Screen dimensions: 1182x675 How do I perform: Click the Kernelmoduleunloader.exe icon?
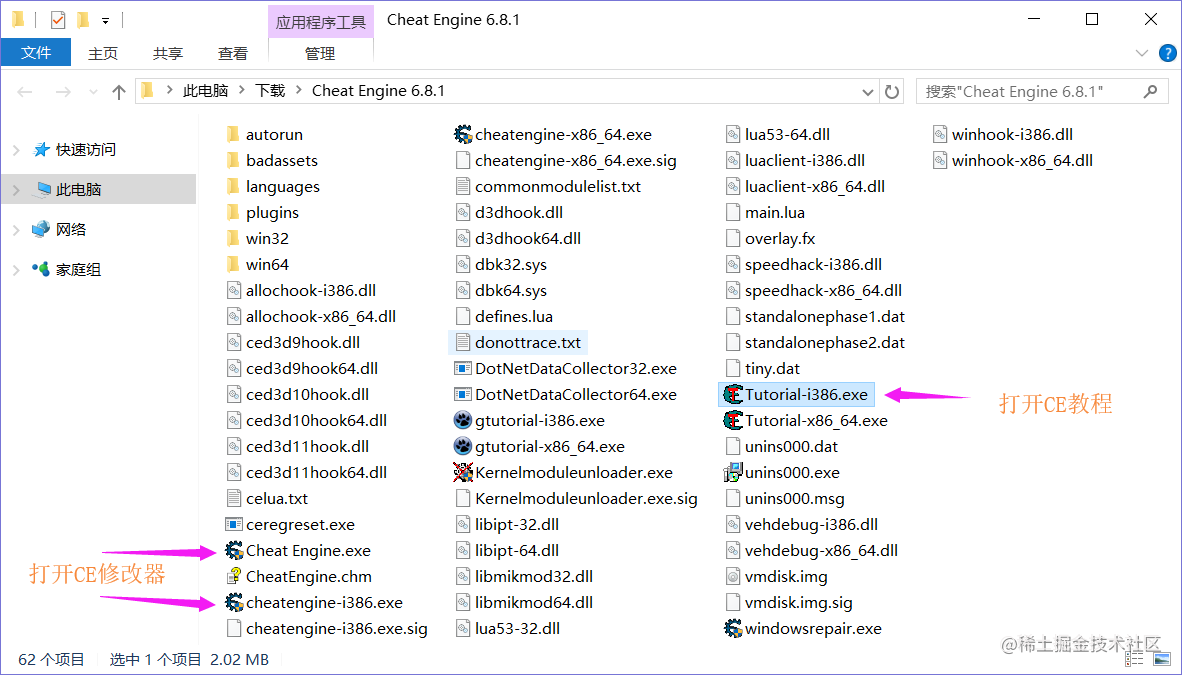(x=463, y=472)
